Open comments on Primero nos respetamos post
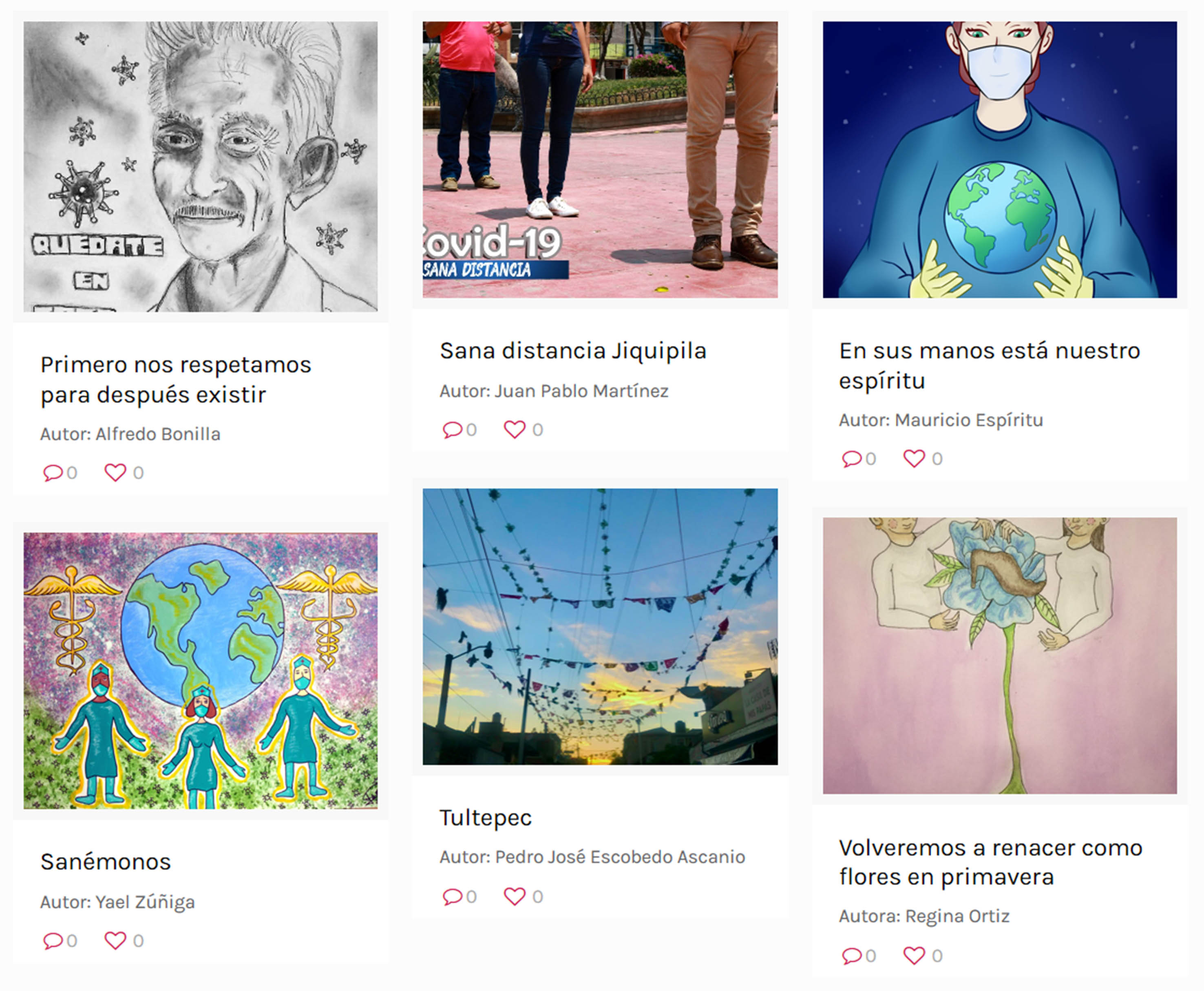The width and height of the screenshot is (1204, 991). pos(53,473)
